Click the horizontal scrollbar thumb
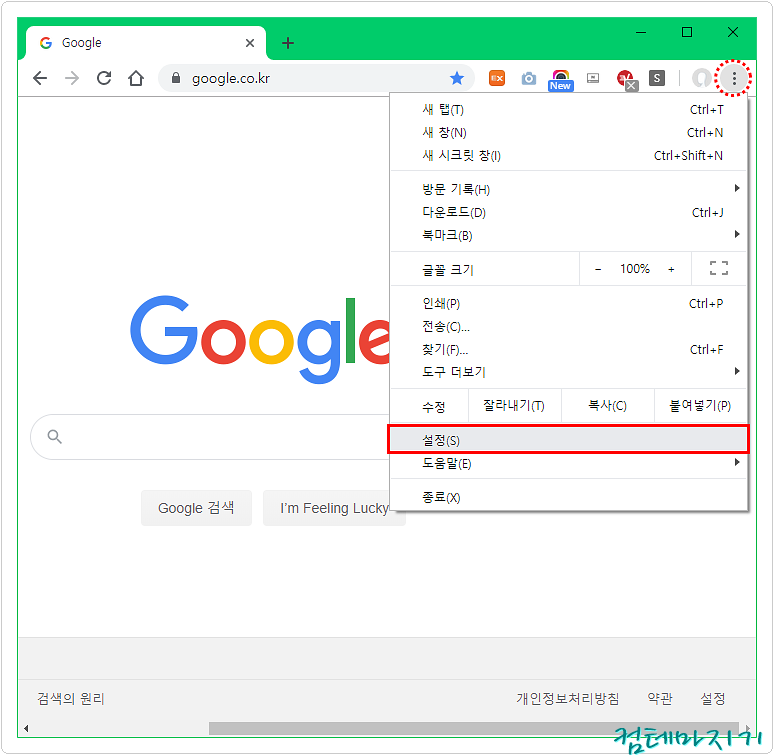Image resolution: width=774 pixels, height=755 pixels. [x=474, y=728]
